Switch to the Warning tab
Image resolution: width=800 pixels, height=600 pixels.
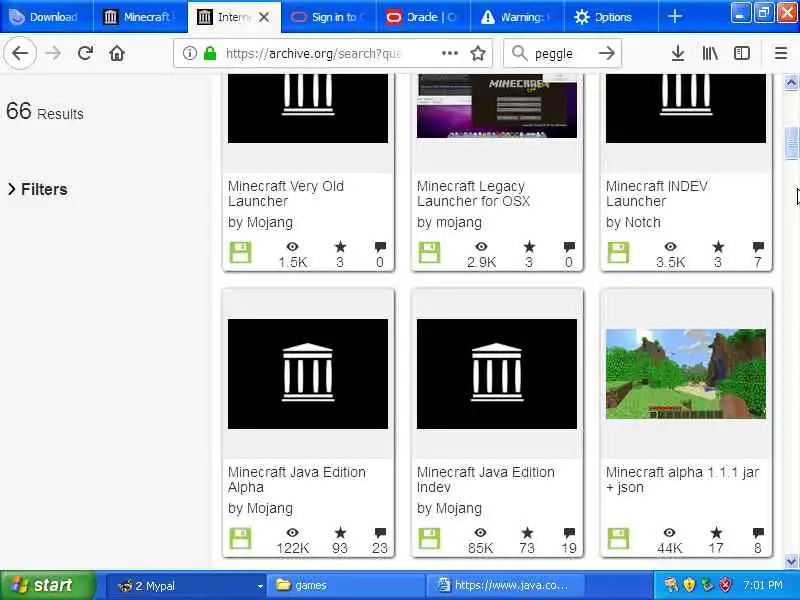(x=518, y=17)
